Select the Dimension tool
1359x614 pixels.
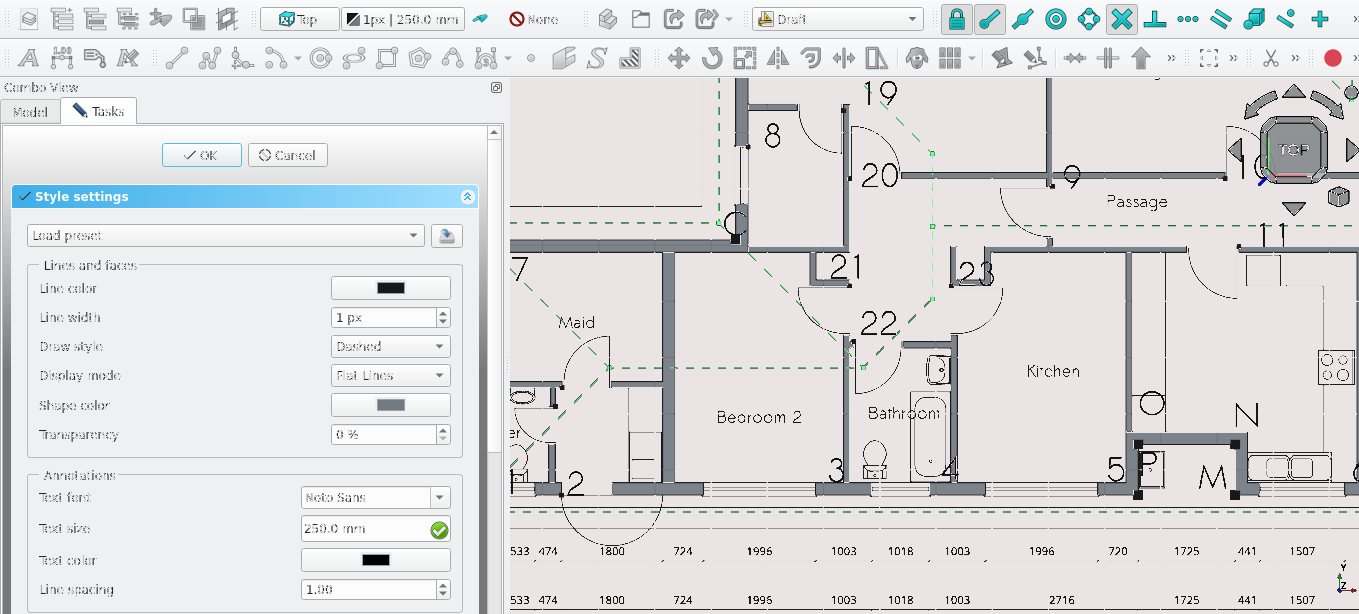coord(61,59)
